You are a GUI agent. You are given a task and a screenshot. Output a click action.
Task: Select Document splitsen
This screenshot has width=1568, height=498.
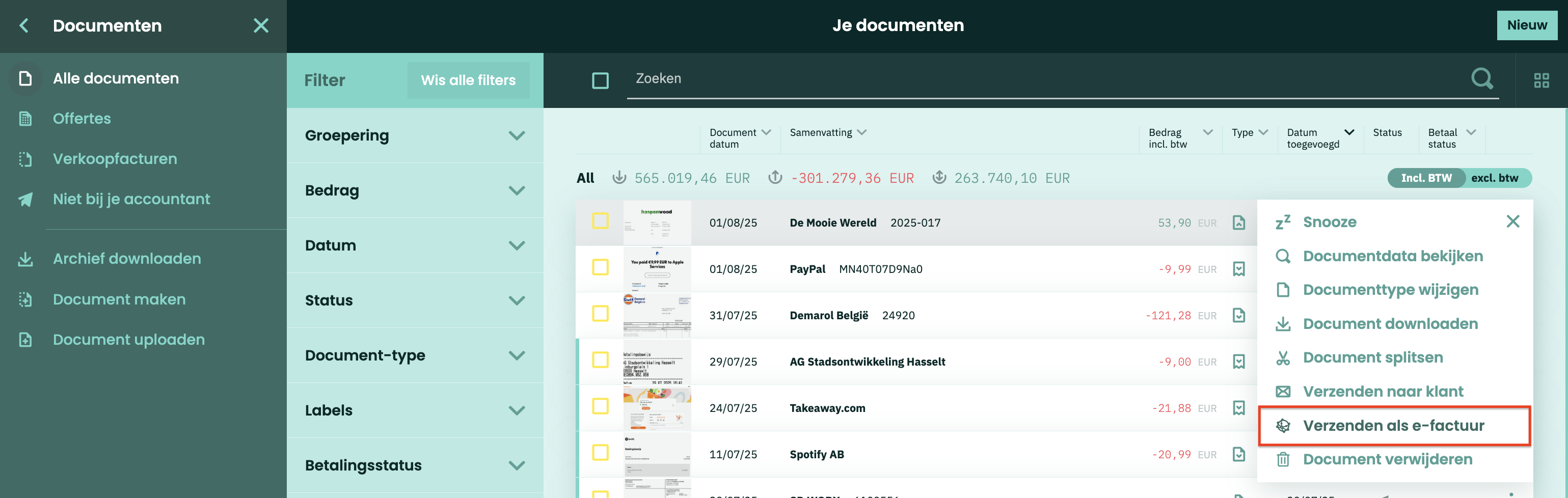click(x=1372, y=358)
